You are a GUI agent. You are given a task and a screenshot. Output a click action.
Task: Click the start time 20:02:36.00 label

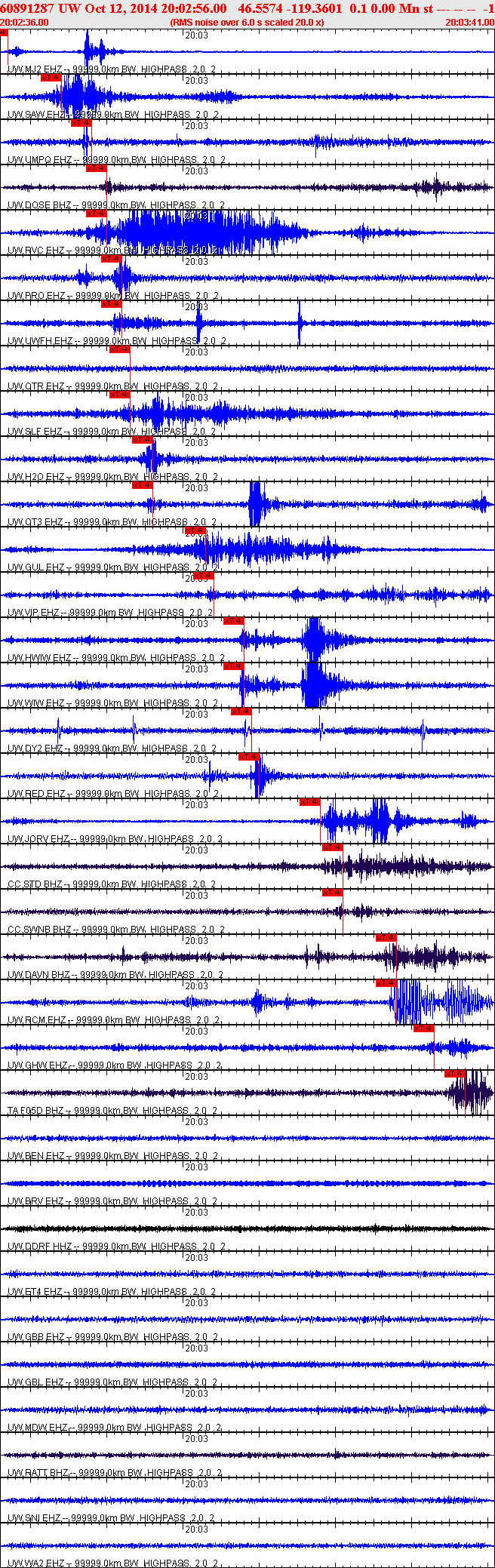(x=24, y=23)
